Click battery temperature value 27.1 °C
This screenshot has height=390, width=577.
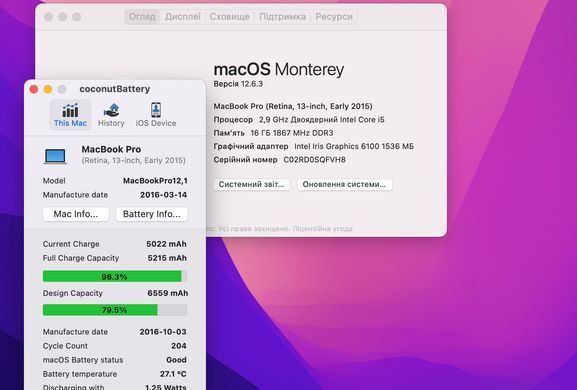coord(173,374)
